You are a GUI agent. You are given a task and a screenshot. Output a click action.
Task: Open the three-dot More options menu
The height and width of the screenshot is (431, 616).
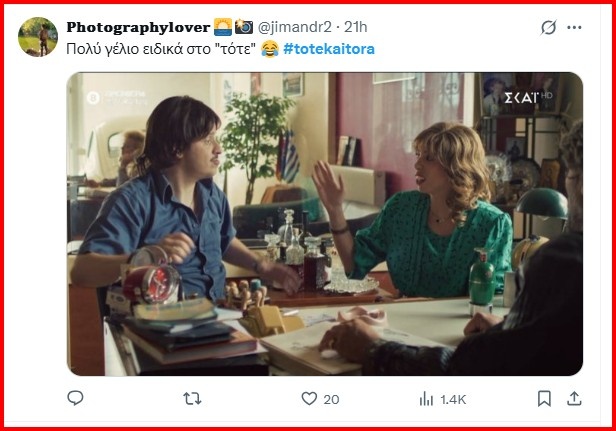(x=574, y=28)
